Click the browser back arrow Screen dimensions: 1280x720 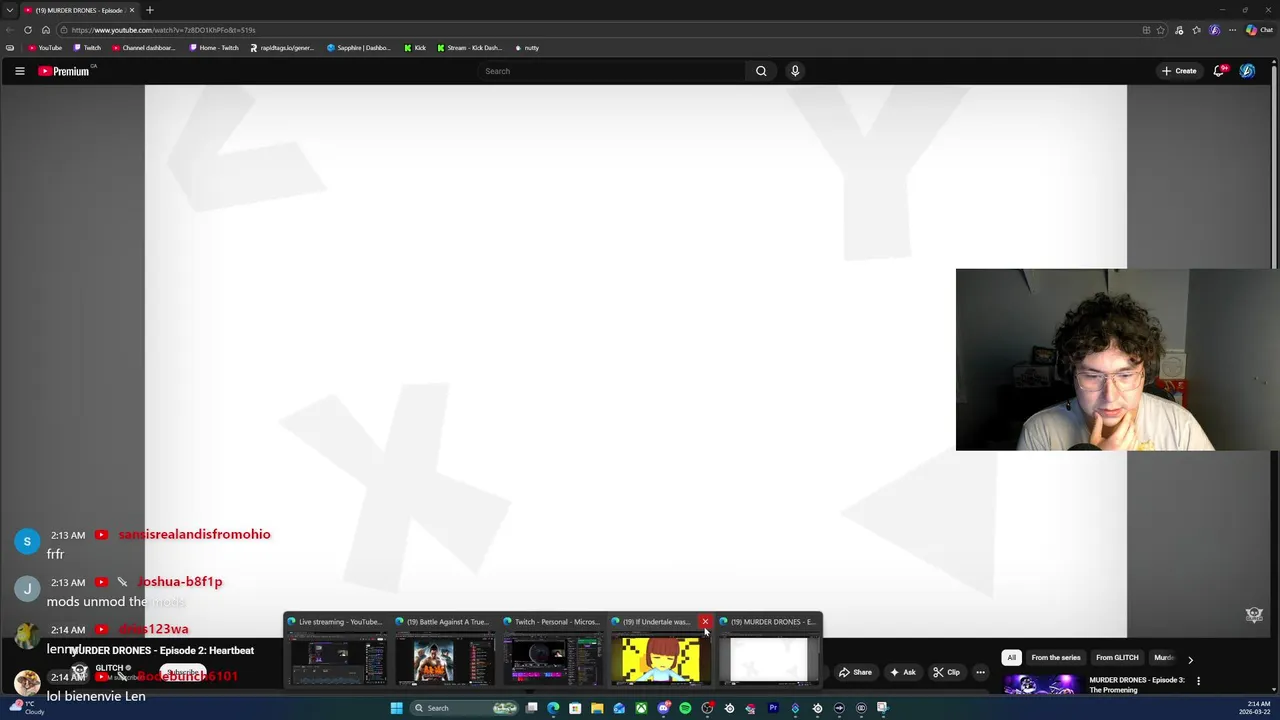pyautogui.click(x=10, y=30)
